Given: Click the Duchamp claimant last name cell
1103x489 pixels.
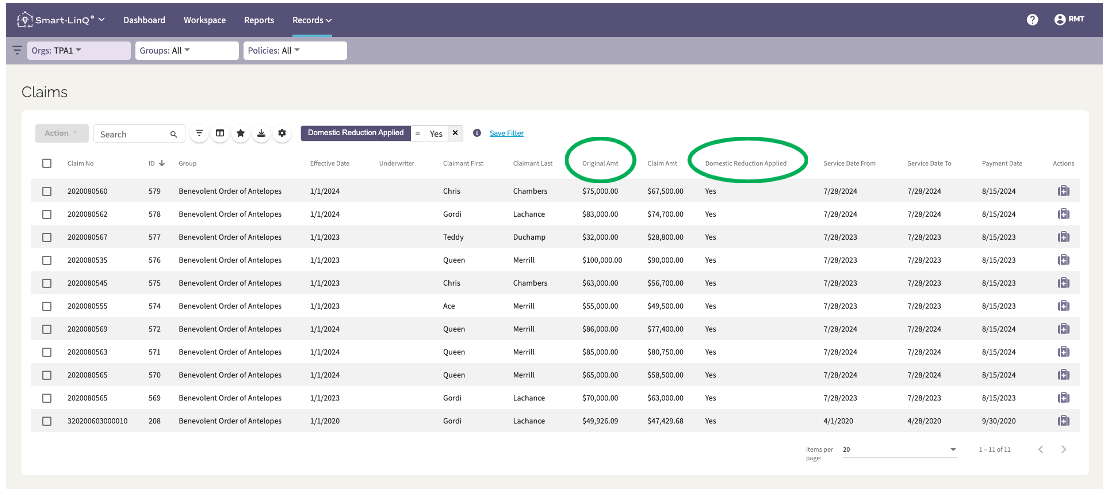Looking at the screenshot, I should click(x=529, y=237).
